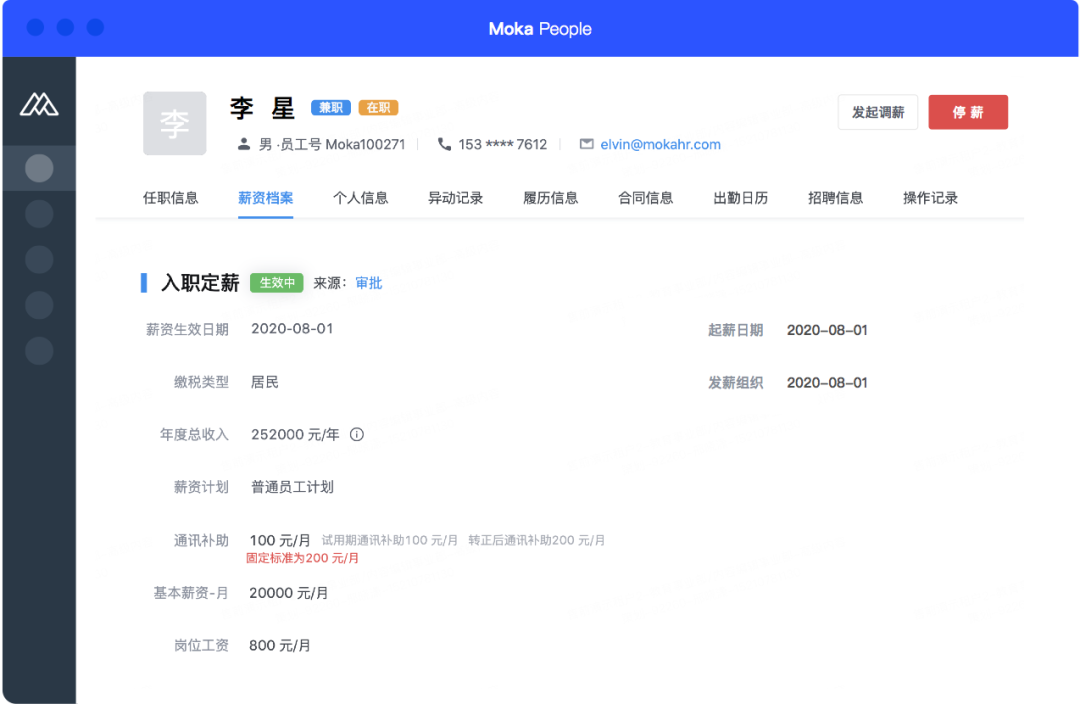Select the highlighted top sidebar navigation icon
Image resolution: width=1080 pixels, height=704 pixels.
(x=39, y=168)
